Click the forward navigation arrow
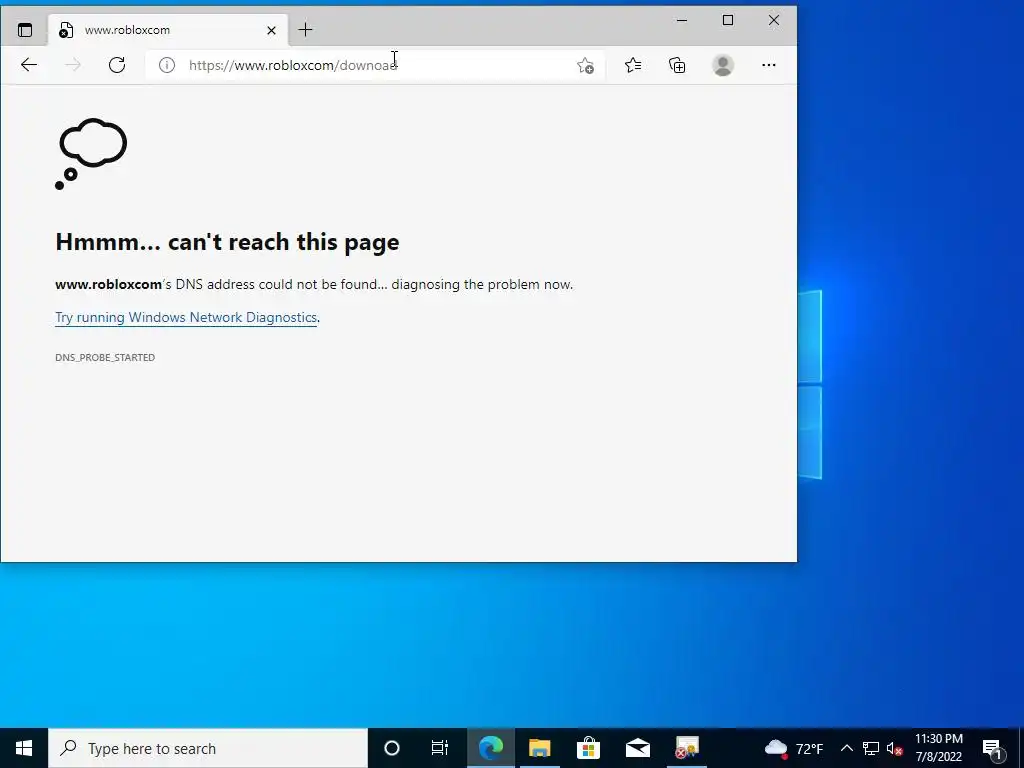 (x=73, y=65)
